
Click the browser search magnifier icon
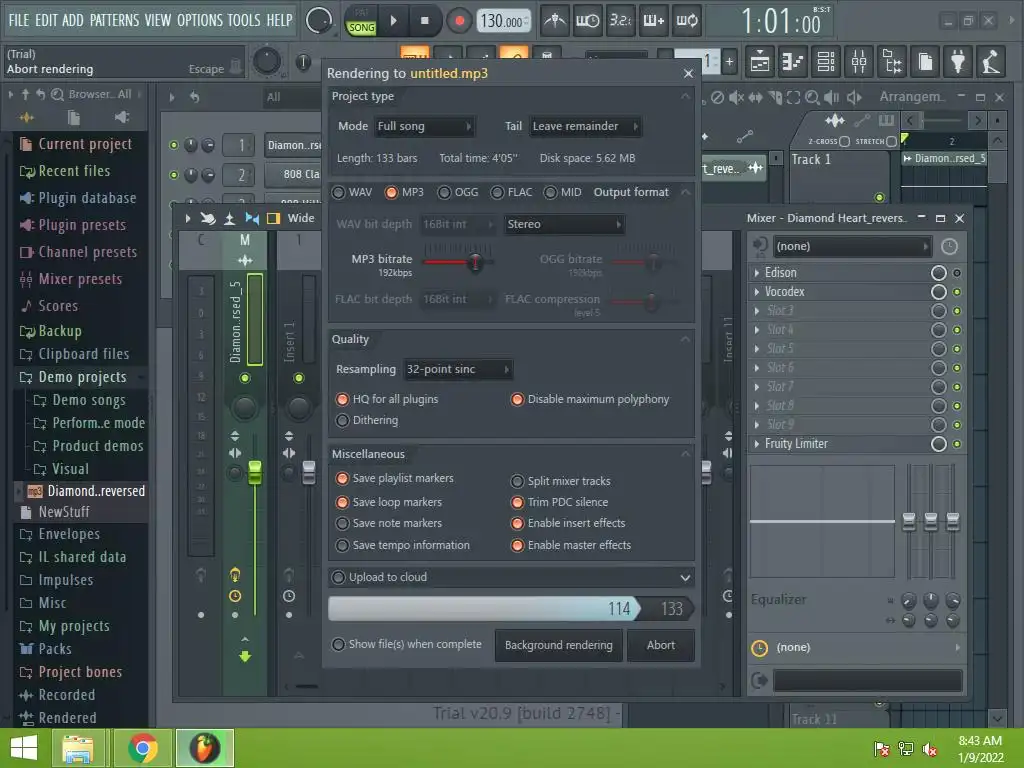57,95
